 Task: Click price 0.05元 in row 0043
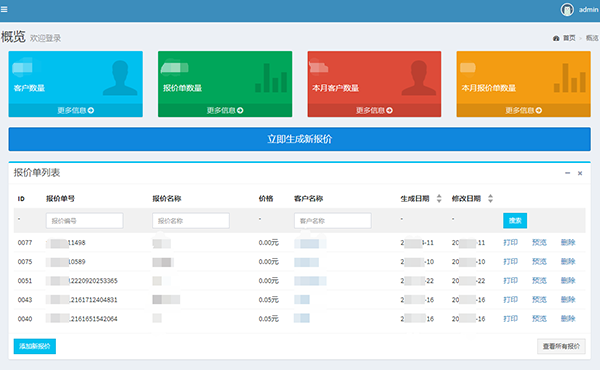click(269, 300)
